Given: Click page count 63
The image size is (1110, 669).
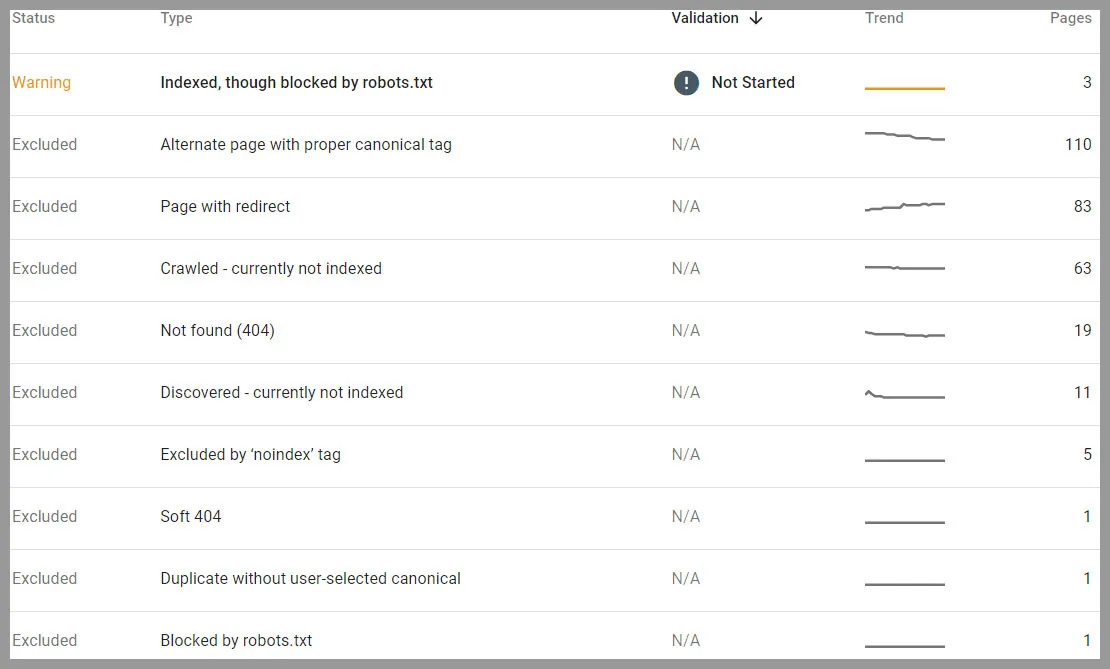Looking at the screenshot, I should pos(1082,268).
